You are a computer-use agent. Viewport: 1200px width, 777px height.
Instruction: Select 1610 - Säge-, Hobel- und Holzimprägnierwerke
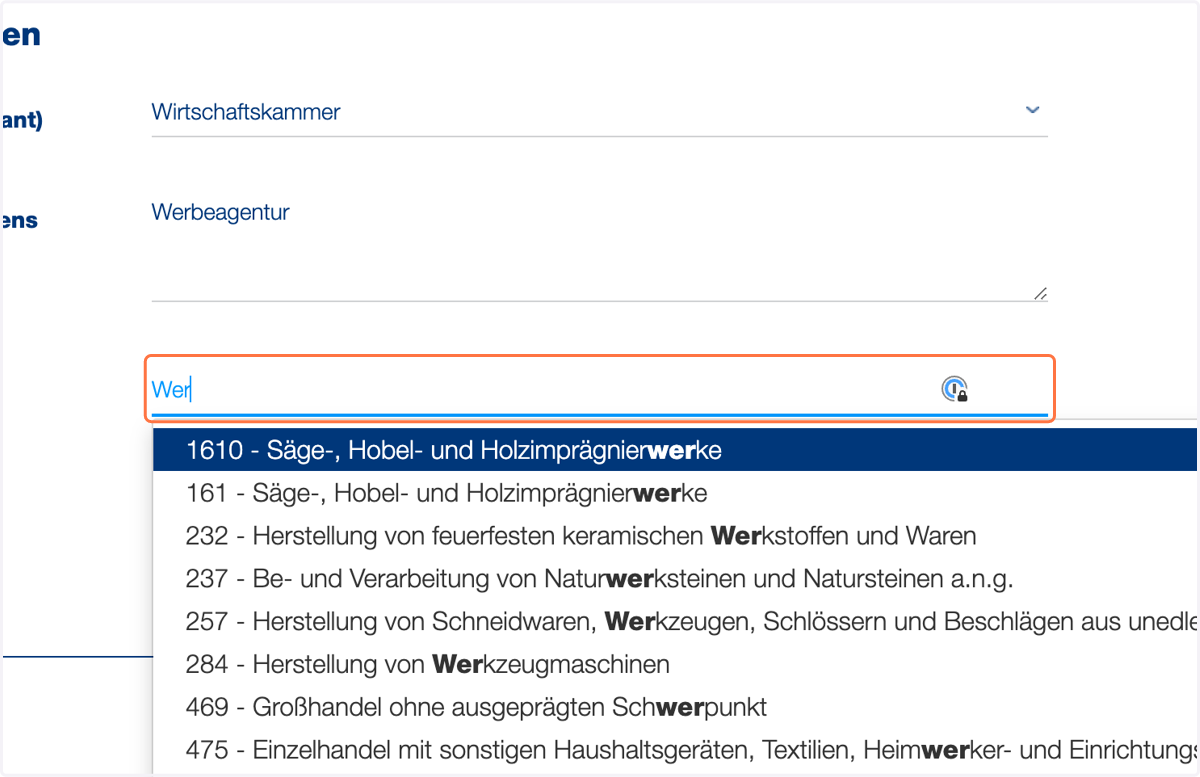click(675, 451)
